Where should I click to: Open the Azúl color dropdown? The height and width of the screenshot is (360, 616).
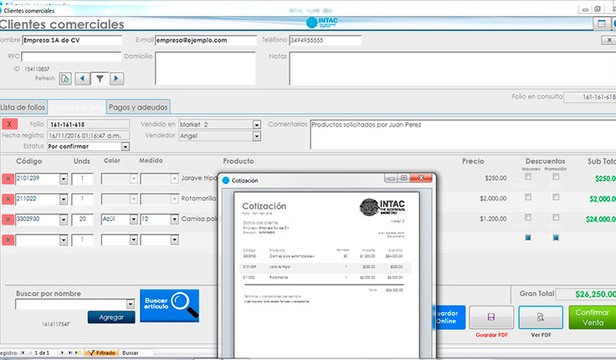[x=134, y=219]
